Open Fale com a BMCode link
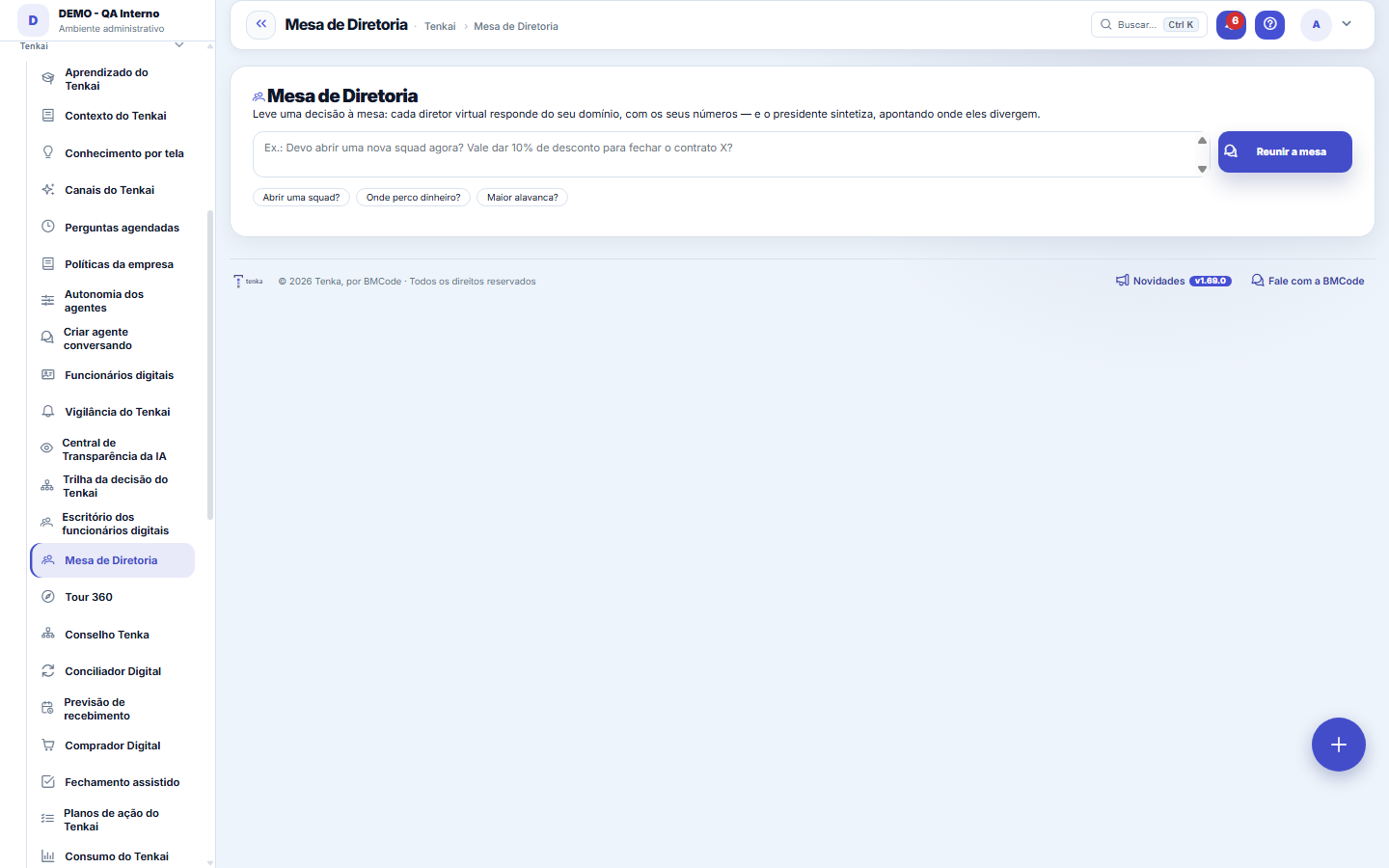Viewport: 1389px width, 868px height. tap(1307, 281)
